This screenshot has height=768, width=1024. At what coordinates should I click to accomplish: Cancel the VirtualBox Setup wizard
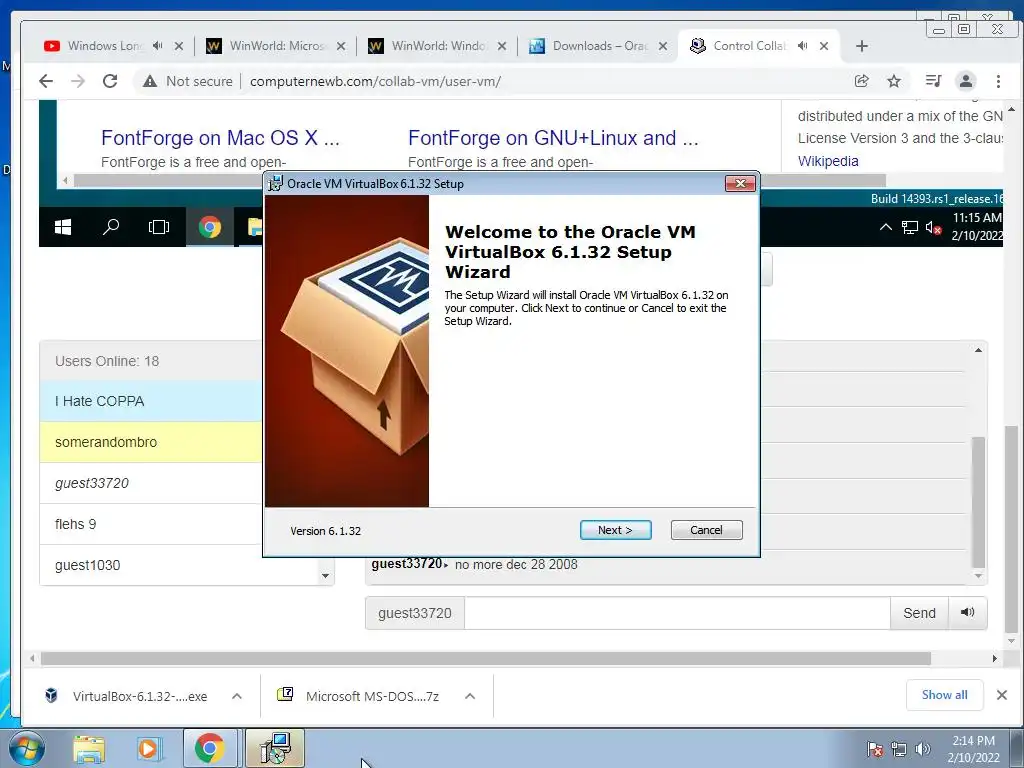tap(706, 530)
